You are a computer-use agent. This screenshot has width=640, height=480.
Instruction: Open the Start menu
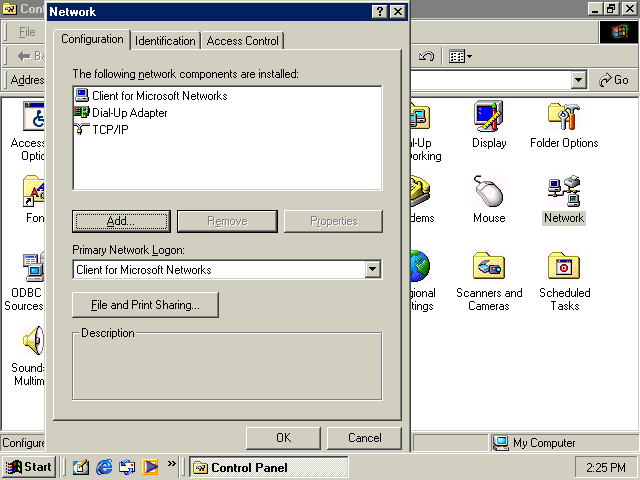(x=29, y=467)
